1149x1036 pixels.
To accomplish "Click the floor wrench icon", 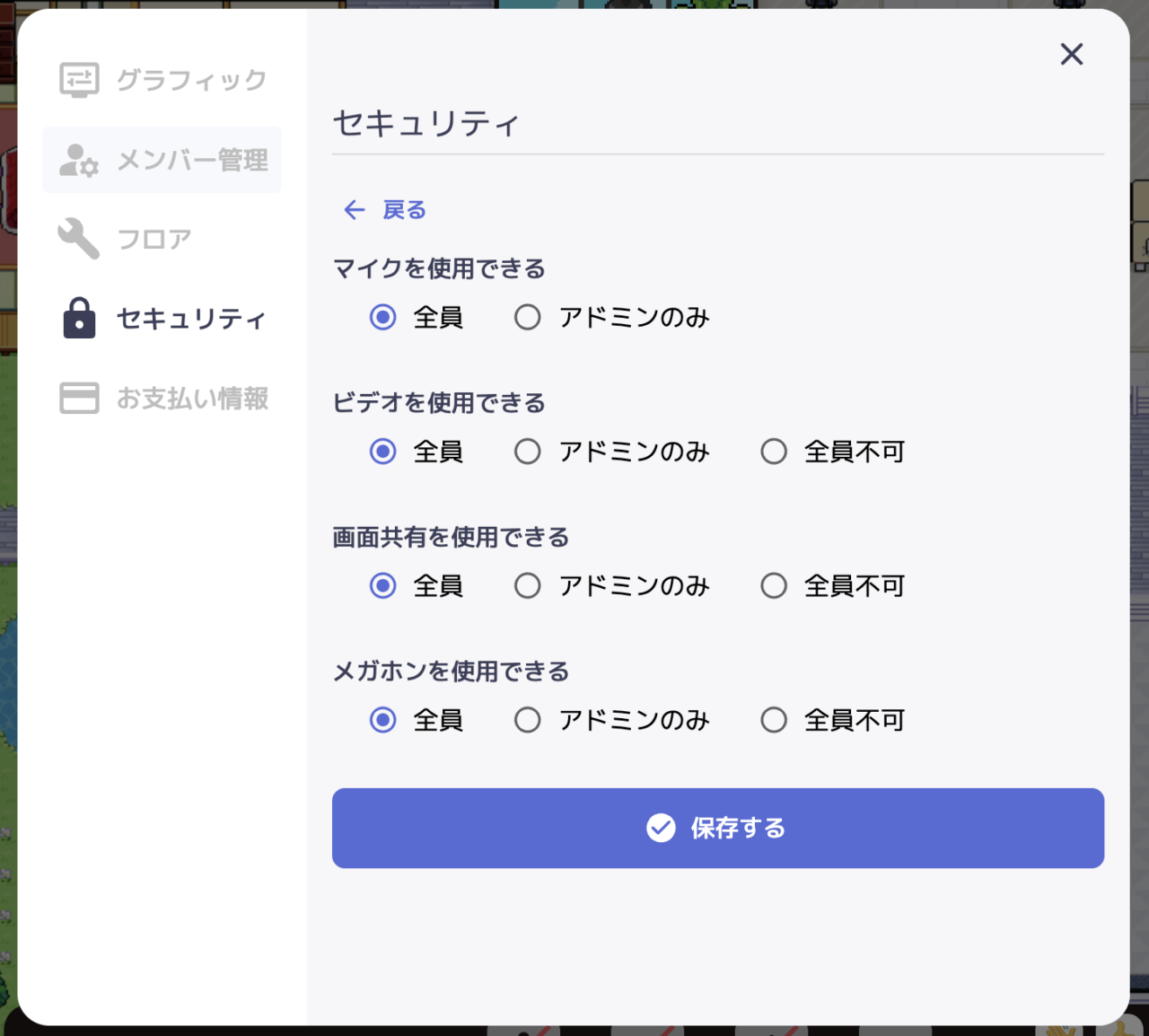I will [78, 239].
